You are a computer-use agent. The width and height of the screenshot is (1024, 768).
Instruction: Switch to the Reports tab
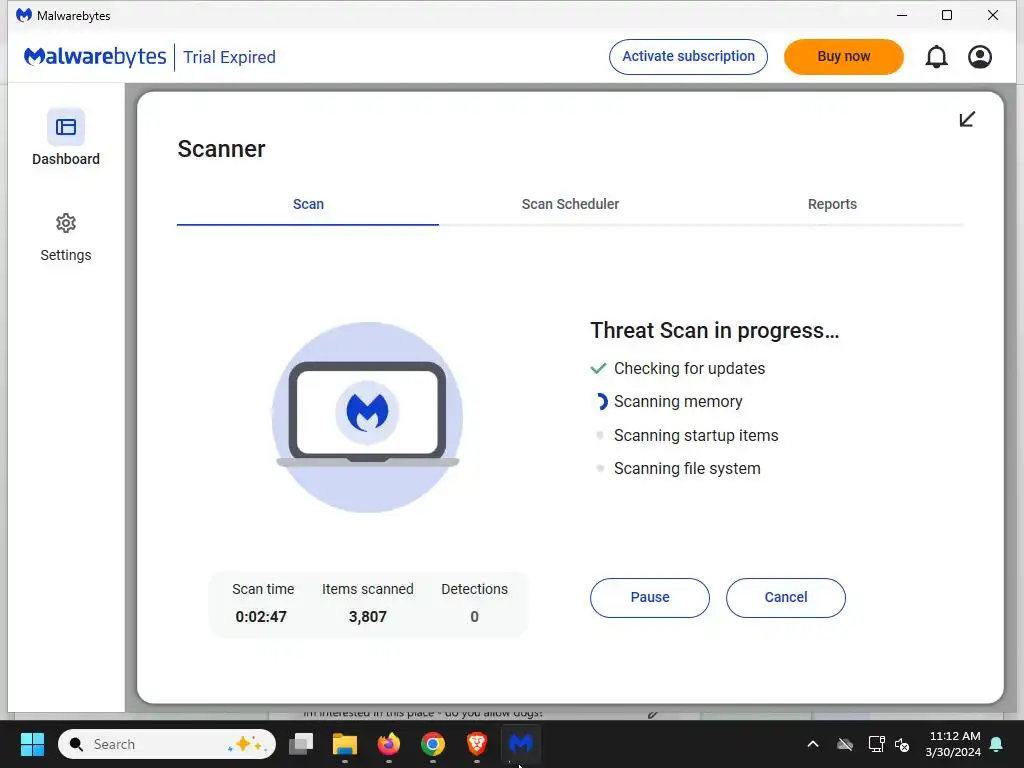[x=832, y=204]
